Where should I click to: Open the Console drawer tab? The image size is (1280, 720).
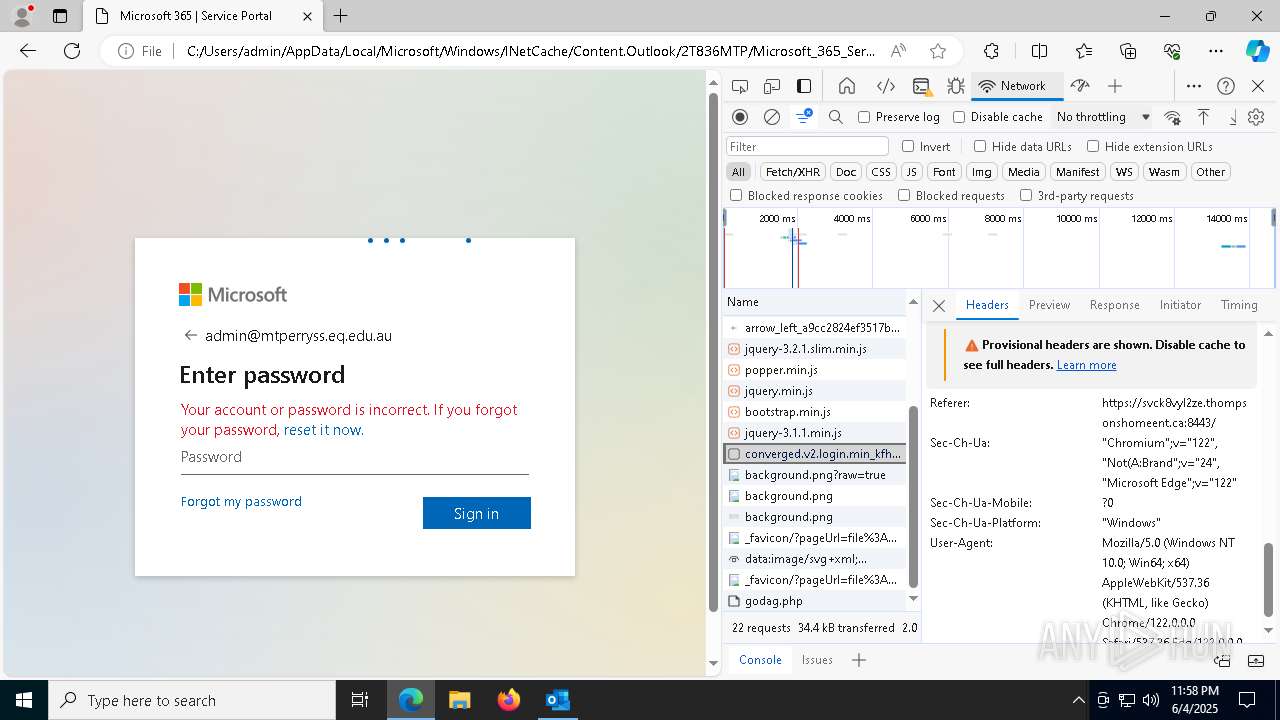coord(760,660)
